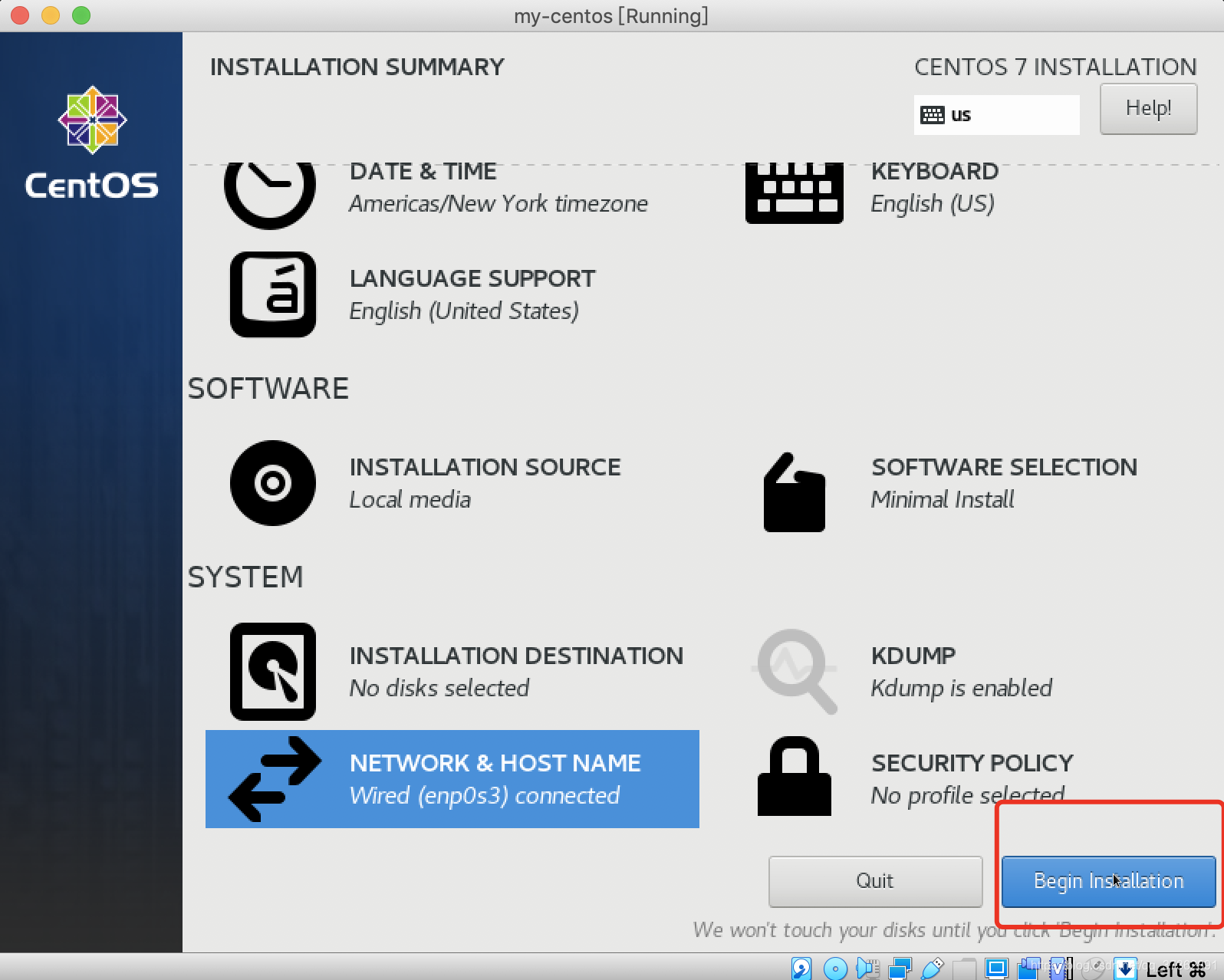Click the VirtualBox optical disc status icon
1224x980 pixels.
tap(835, 968)
